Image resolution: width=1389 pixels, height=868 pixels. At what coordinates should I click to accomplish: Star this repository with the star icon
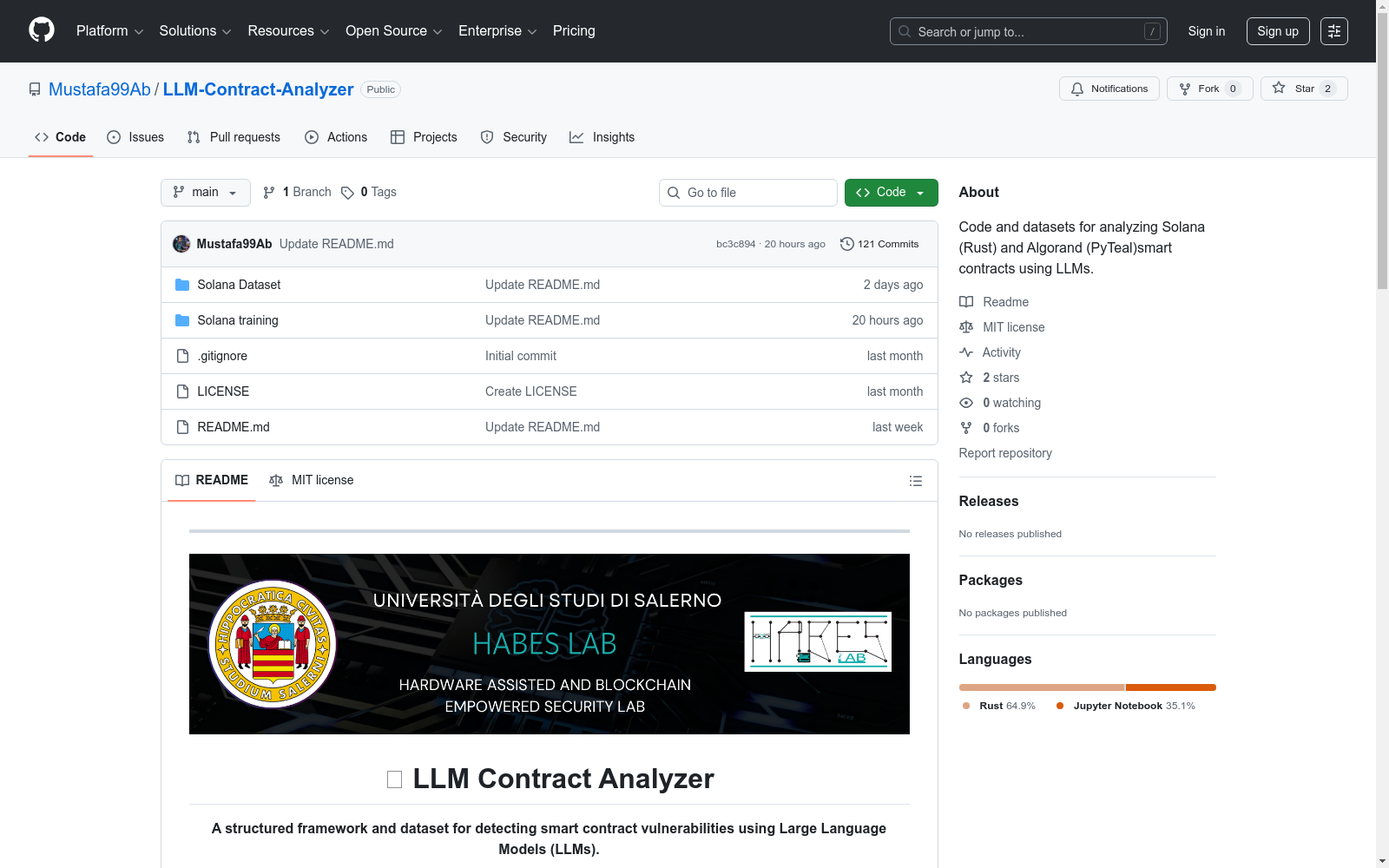[x=1279, y=89]
